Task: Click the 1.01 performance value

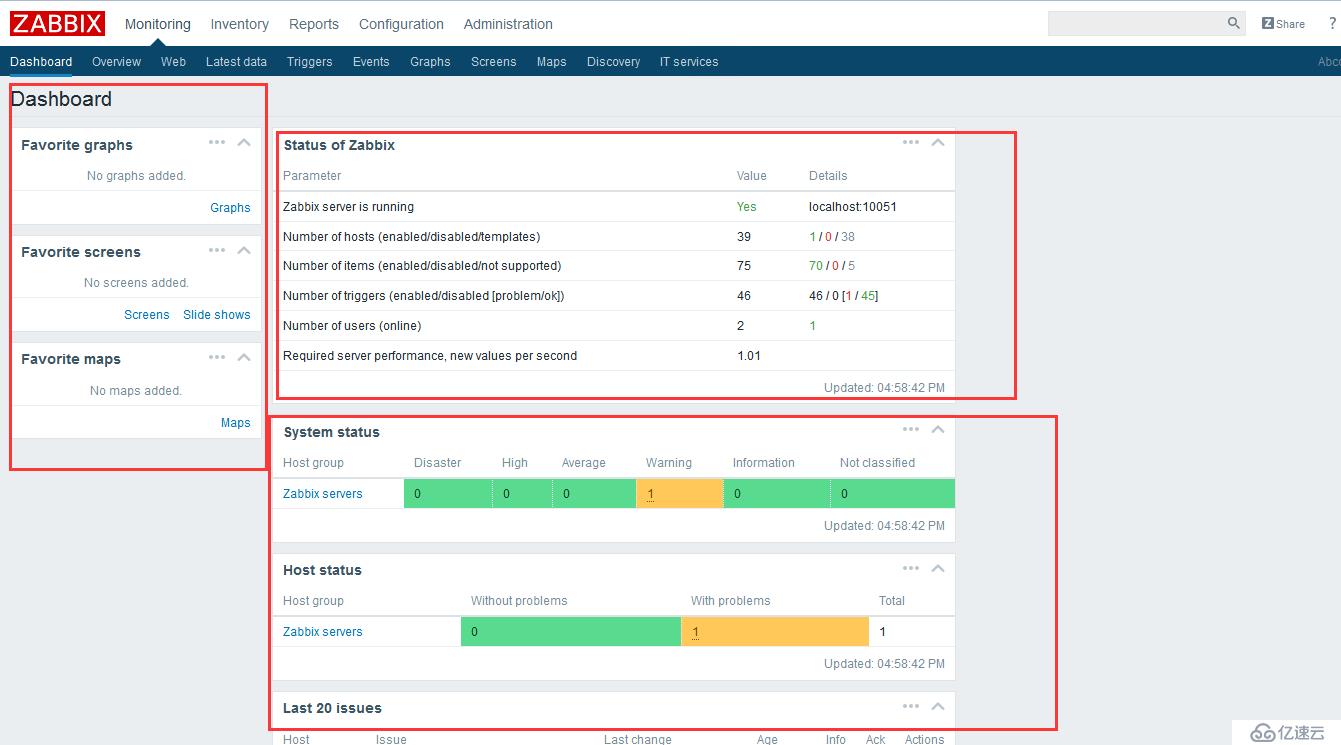Action: click(749, 356)
